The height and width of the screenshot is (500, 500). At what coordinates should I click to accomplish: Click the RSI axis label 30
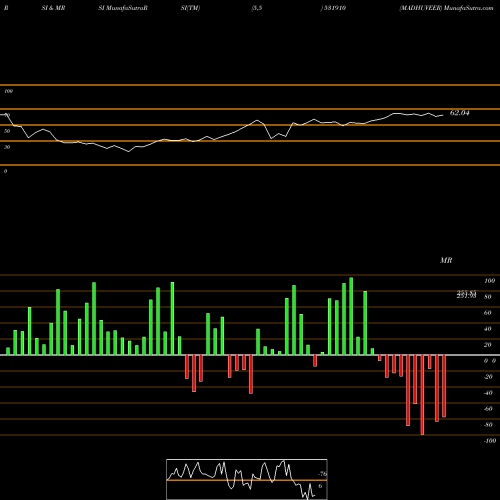point(7,147)
